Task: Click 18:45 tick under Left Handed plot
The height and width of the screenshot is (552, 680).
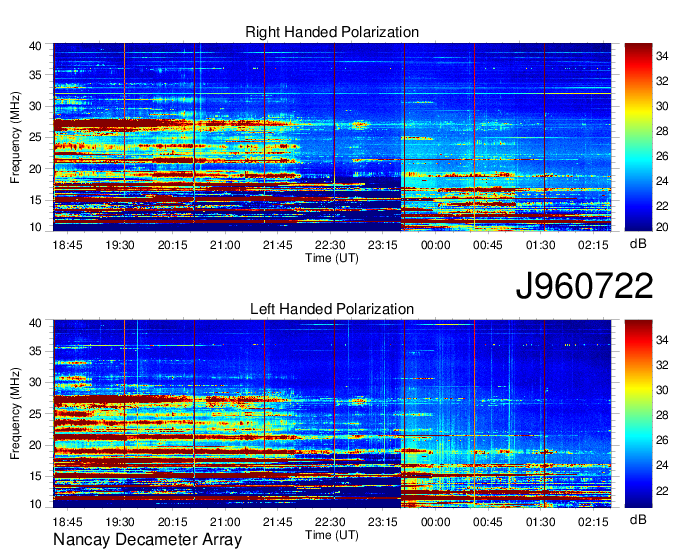Action: point(67,522)
